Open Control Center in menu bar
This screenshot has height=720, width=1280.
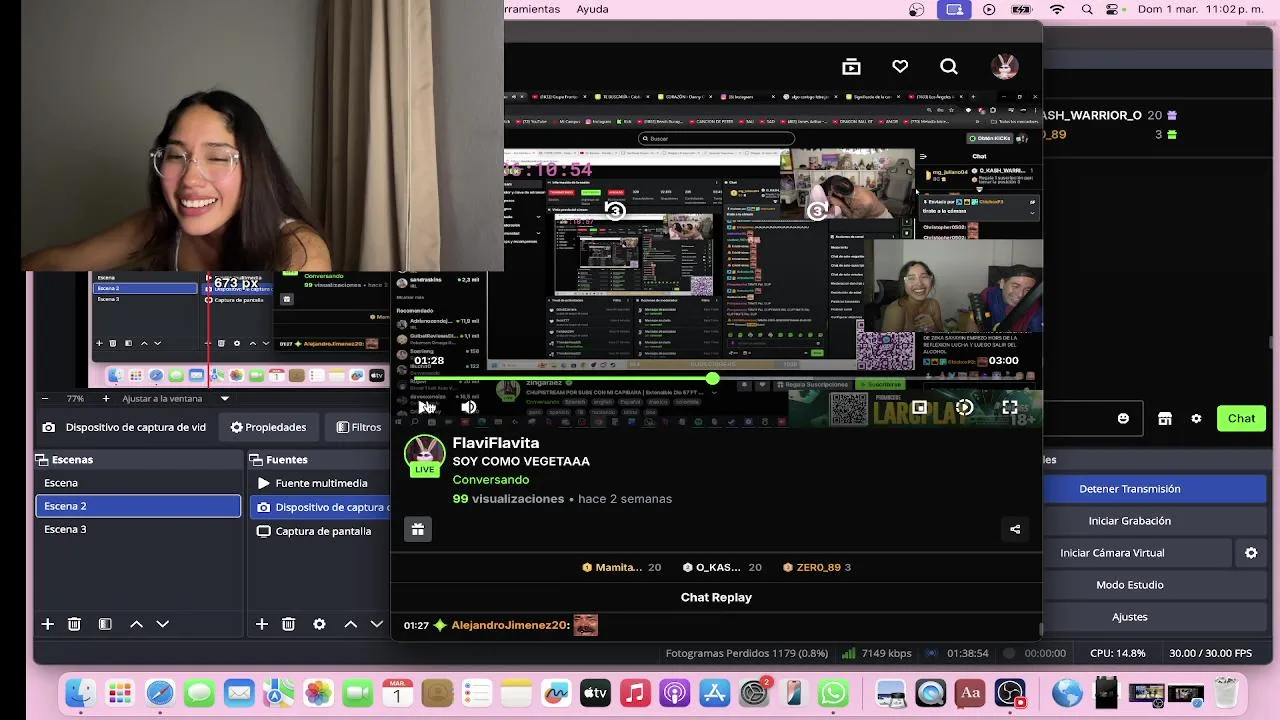(x=1114, y=9)
